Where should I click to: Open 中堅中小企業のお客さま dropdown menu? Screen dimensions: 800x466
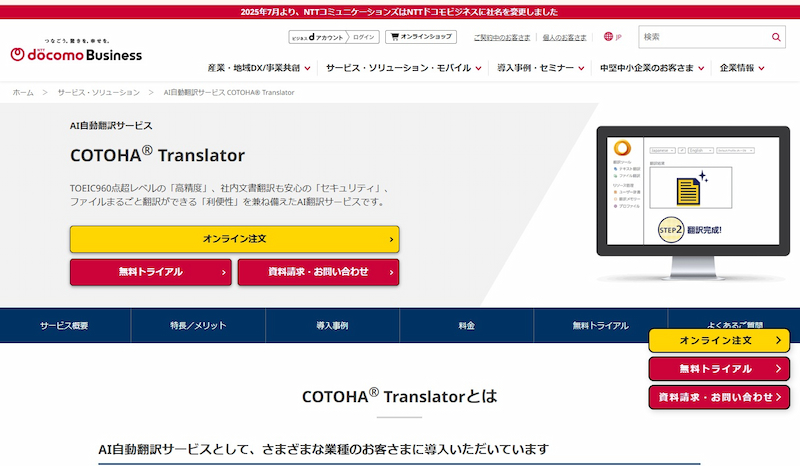click(x=652, y=68)
